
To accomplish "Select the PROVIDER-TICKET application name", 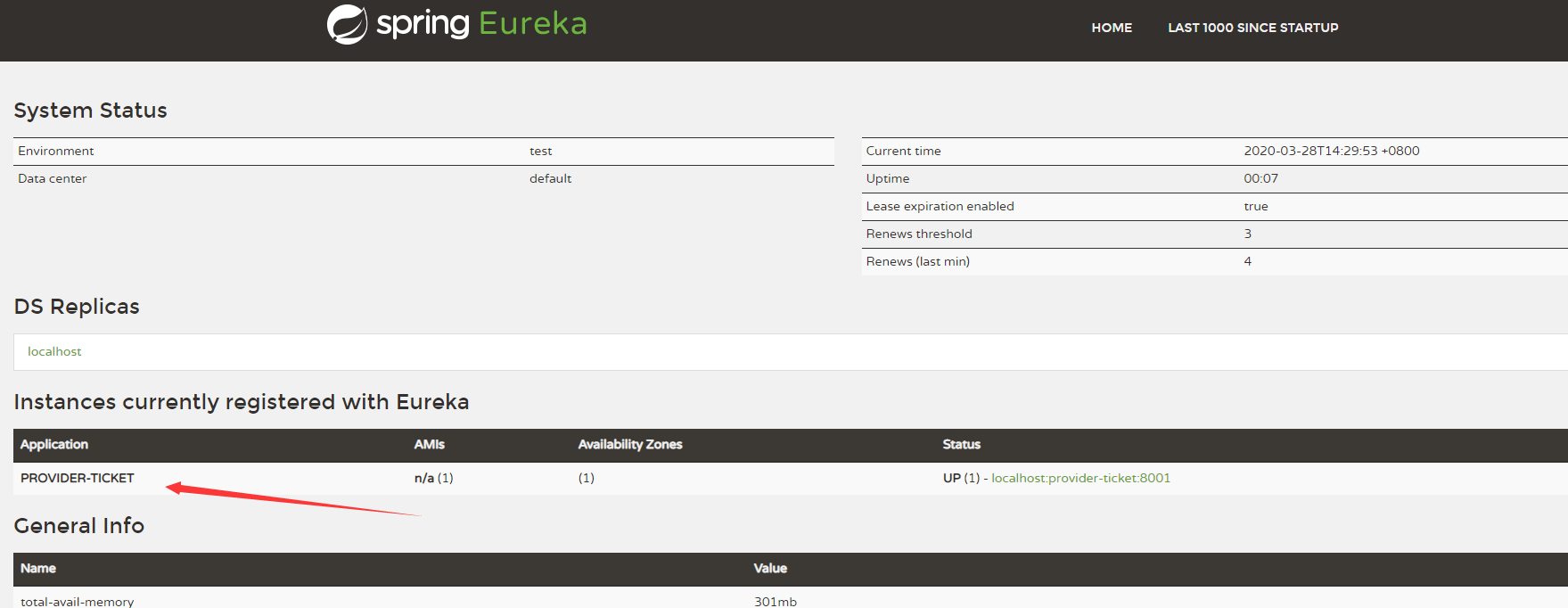I will tap(78, 478).
